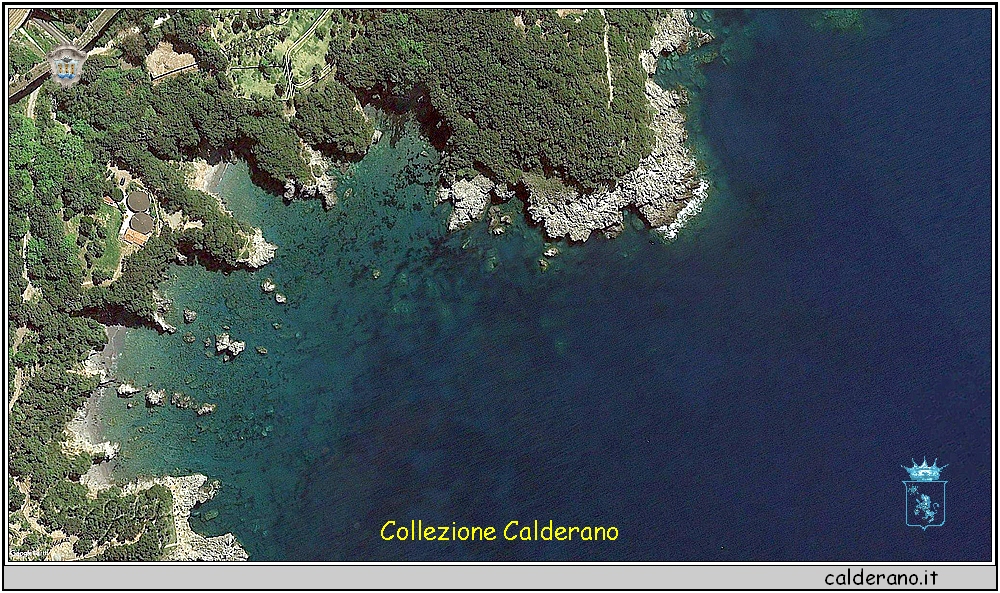Select the upper circular tank
1000x593 pixels.
point(138,202)
